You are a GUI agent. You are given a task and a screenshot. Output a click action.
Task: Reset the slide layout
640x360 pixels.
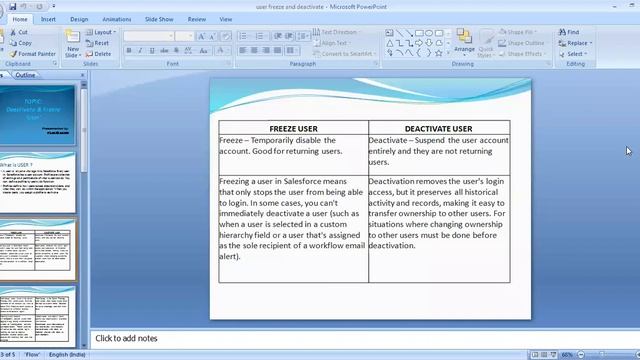97,43
